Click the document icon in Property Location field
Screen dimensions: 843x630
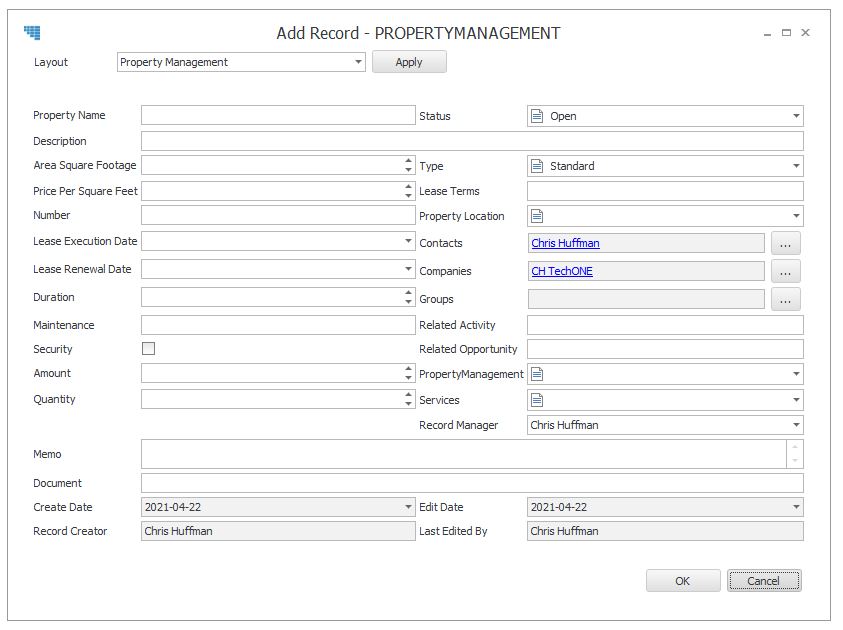(x=537, y=216)
